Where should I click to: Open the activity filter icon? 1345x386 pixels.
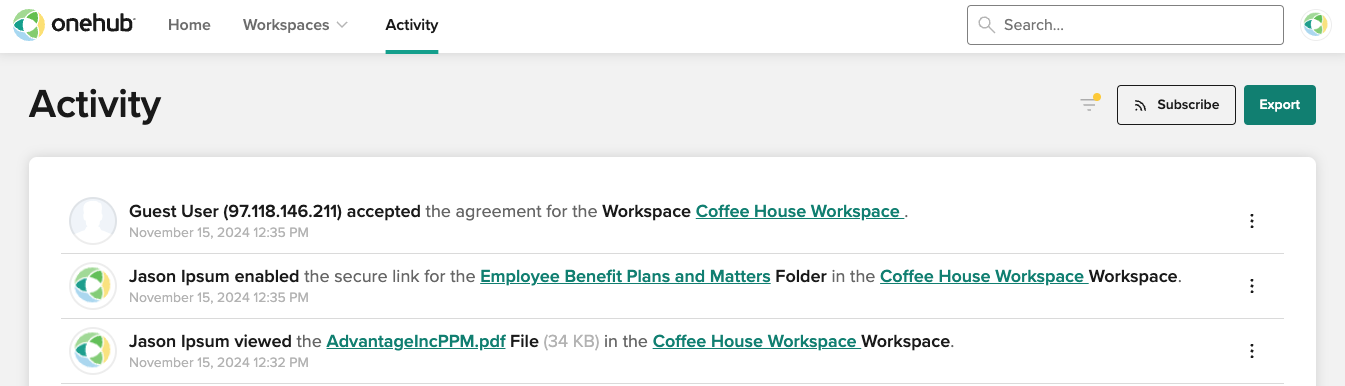point(1089,104)
